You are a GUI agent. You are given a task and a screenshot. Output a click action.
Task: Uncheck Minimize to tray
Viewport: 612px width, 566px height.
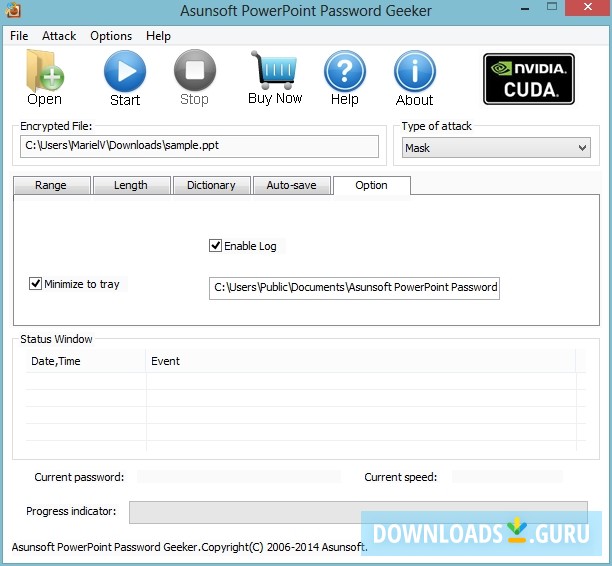36,284
